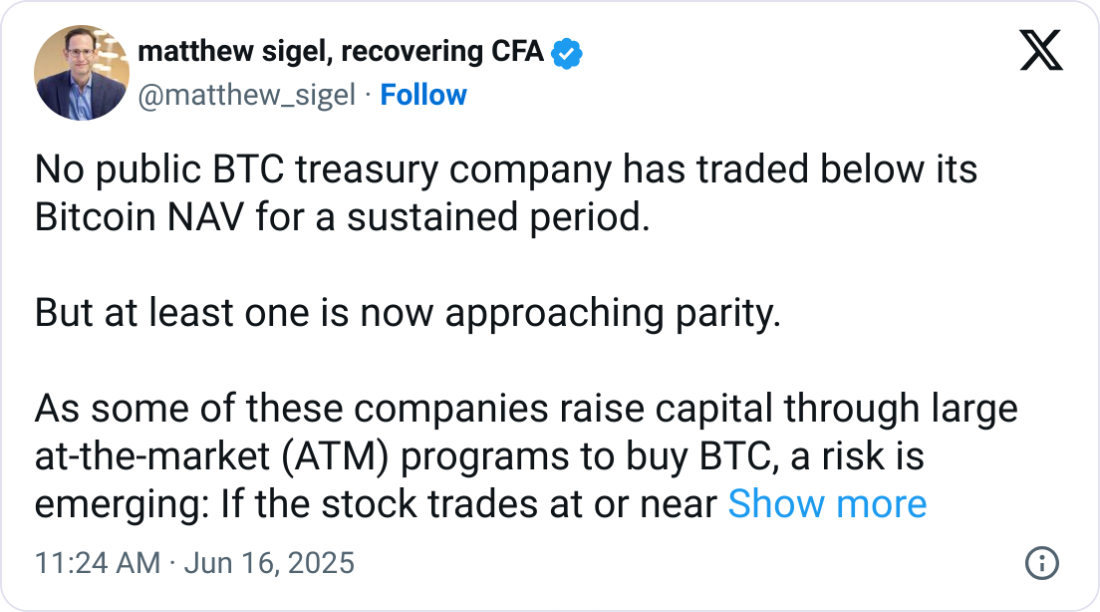
Task: Click the X logo icon
Action: point(1041,50)
